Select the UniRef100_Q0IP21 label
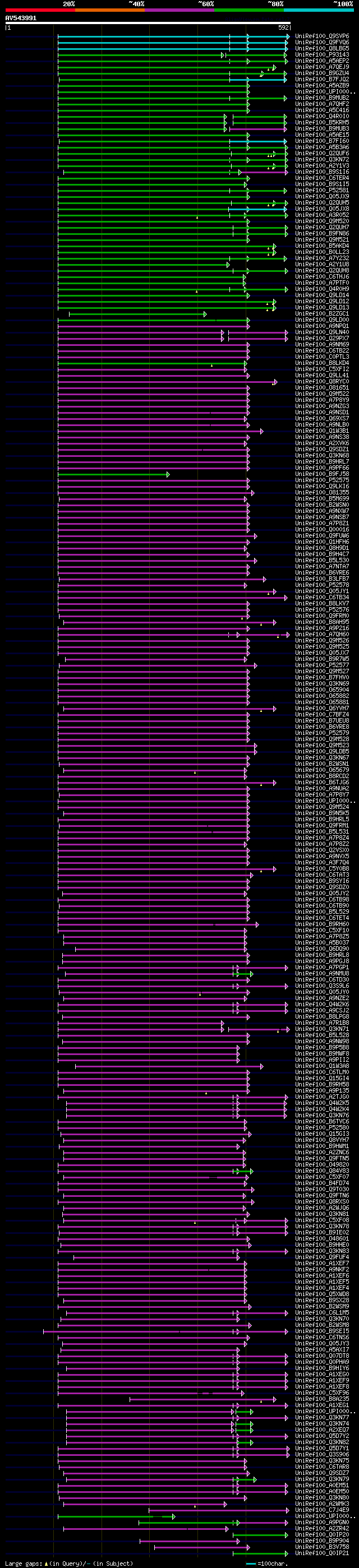Screen dimensions: 359x1568 [322, 1553]
